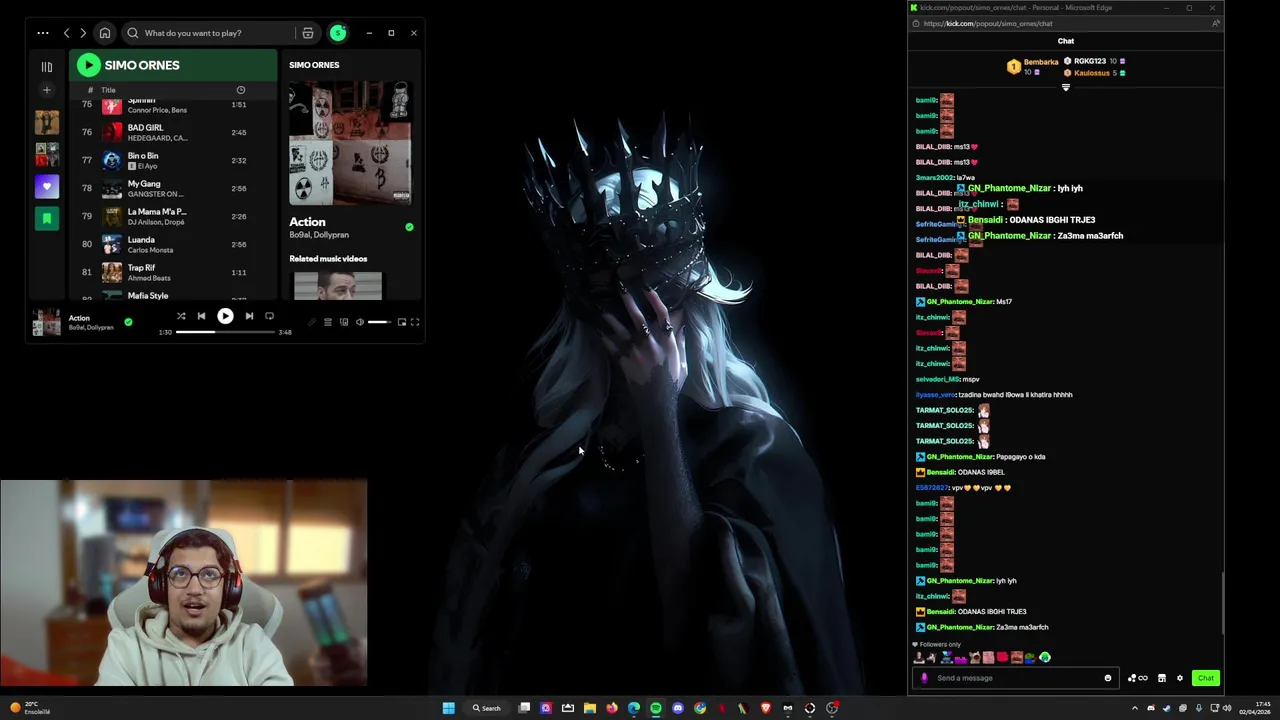
Task: Open Liked Songs in Spotify sidebar
Action: pos(47,186)
